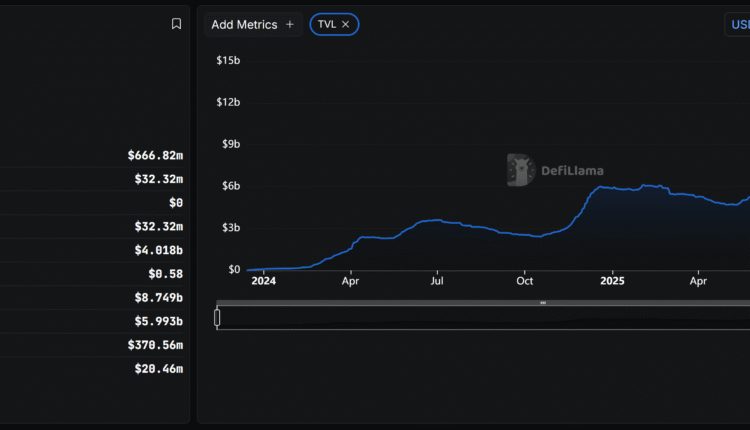Image resolution: width=750 pixels, height=430 pixels.
Task: Click the chart line peak near 2025
Action: [x=602, y=187]
